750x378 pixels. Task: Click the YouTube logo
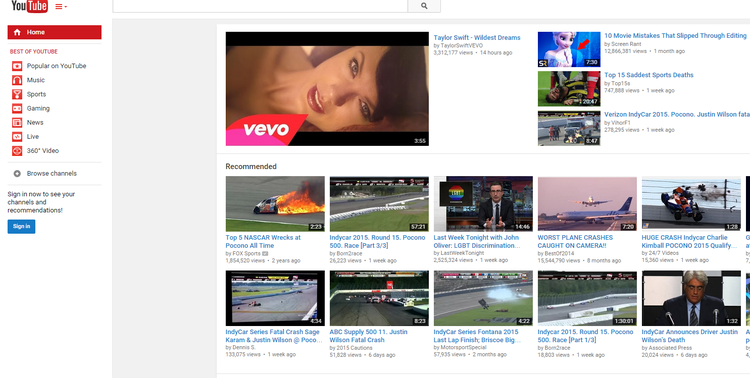tap(29, 6)
